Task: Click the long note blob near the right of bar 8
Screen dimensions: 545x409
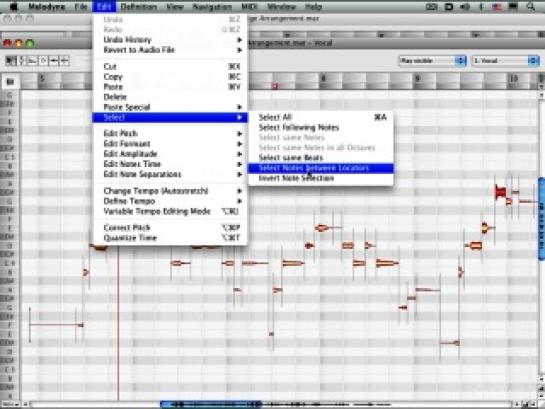Action: [387, 263]
